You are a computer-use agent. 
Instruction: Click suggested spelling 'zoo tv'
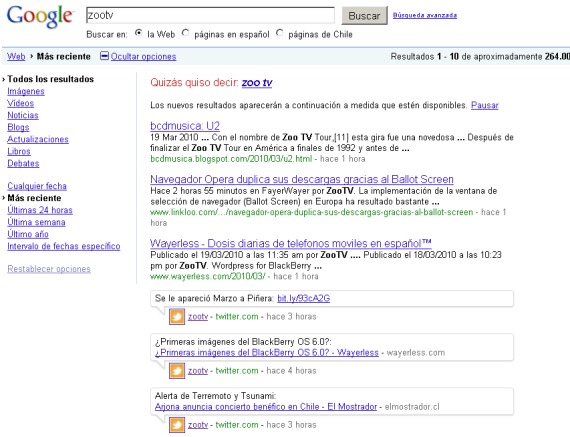point(257,83)
